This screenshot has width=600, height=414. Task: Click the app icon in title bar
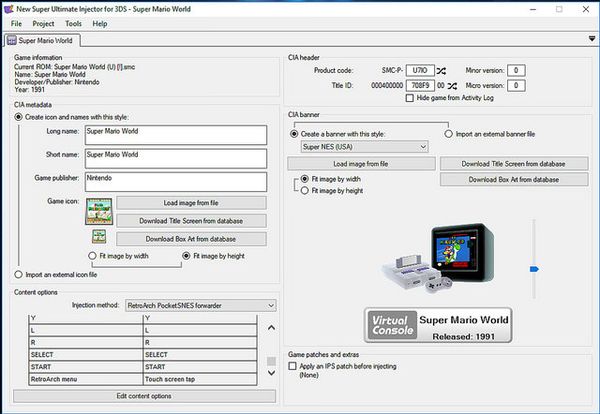click(8, 9)
